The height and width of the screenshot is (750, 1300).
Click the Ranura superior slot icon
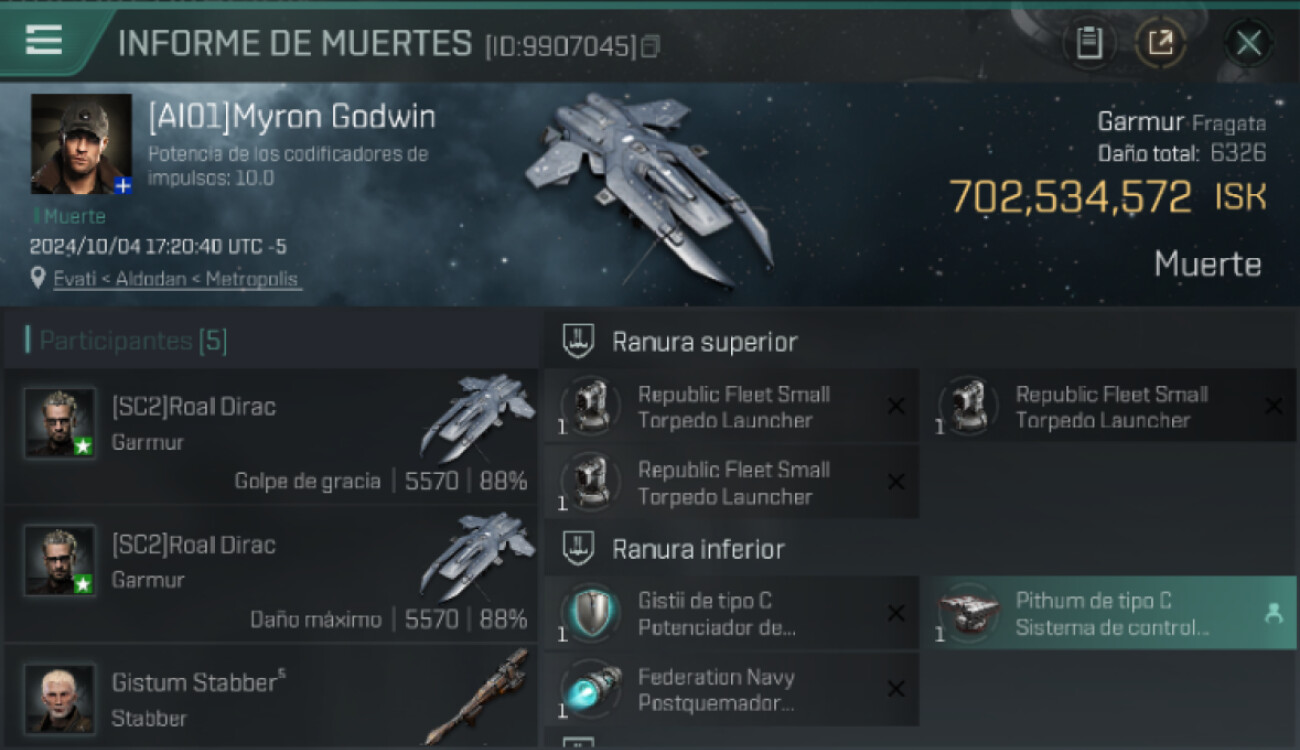(x=578, y=341)
